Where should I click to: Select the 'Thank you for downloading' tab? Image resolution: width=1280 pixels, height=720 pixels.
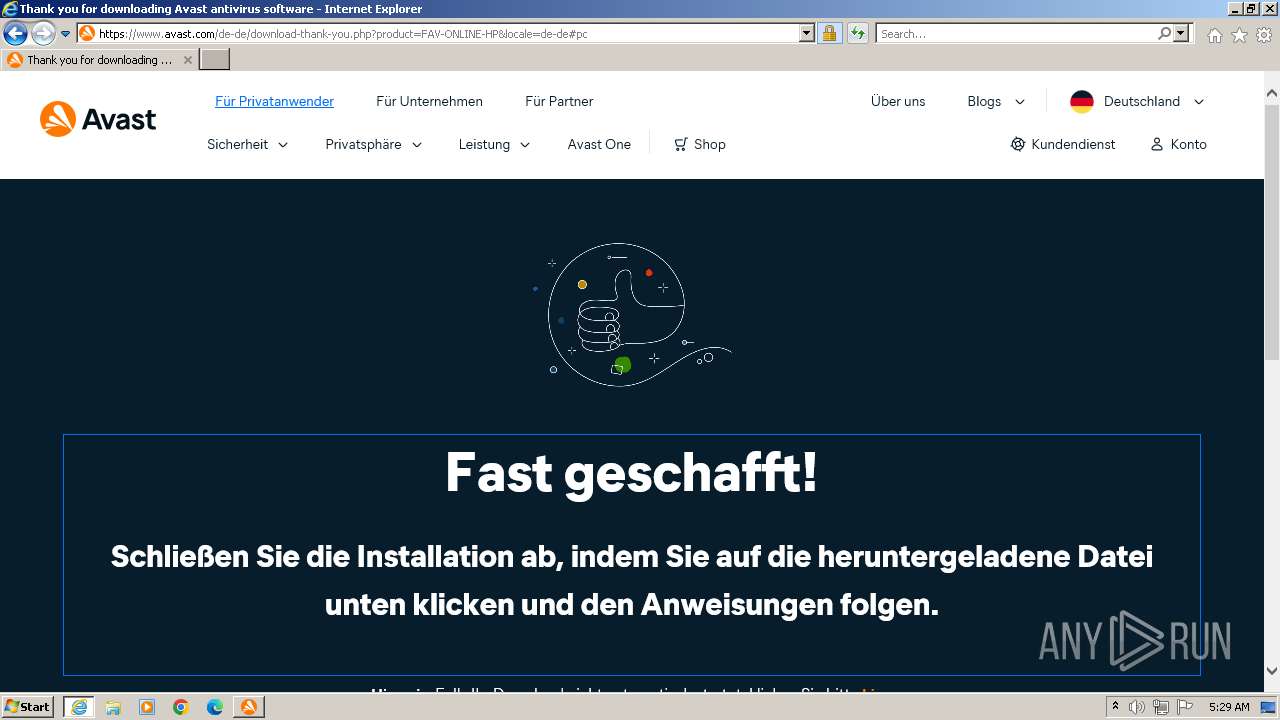pyautogui.click(x=99, y=60)
